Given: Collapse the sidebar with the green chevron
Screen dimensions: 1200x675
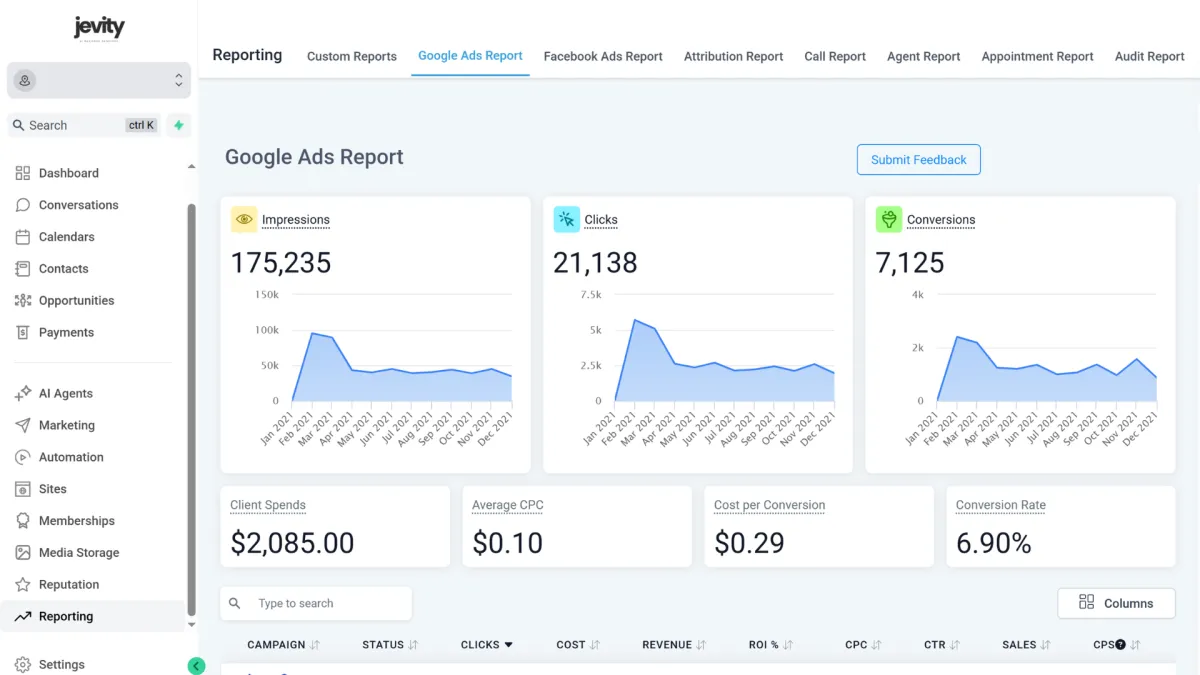Looking at the screenshot, I should click(x=196, y=664).
